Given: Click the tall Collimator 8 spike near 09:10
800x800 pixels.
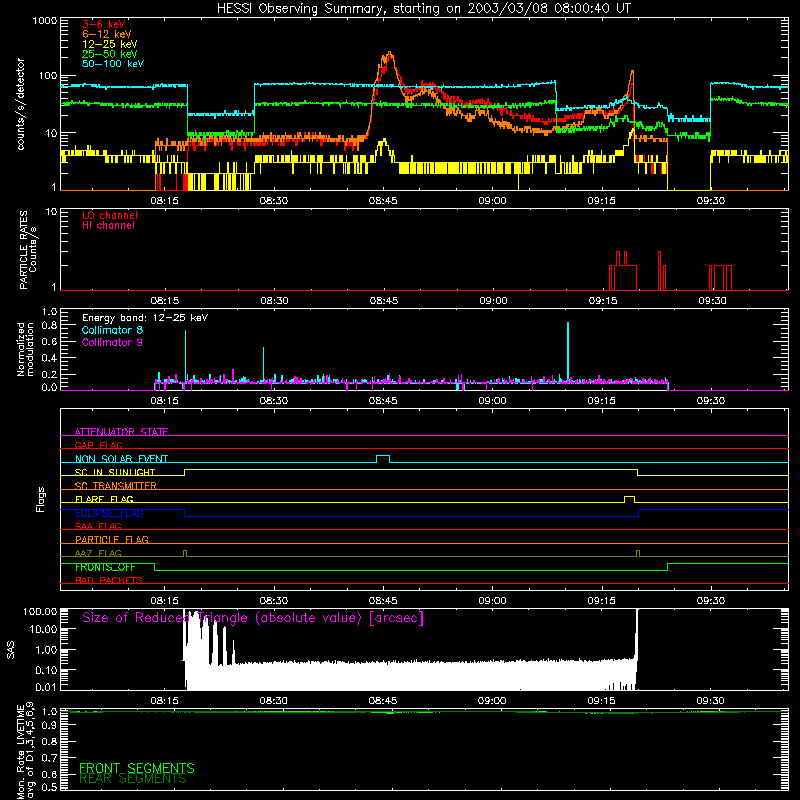Looking at the screenshot, I should pyautogui.click(x=568, y=351).
